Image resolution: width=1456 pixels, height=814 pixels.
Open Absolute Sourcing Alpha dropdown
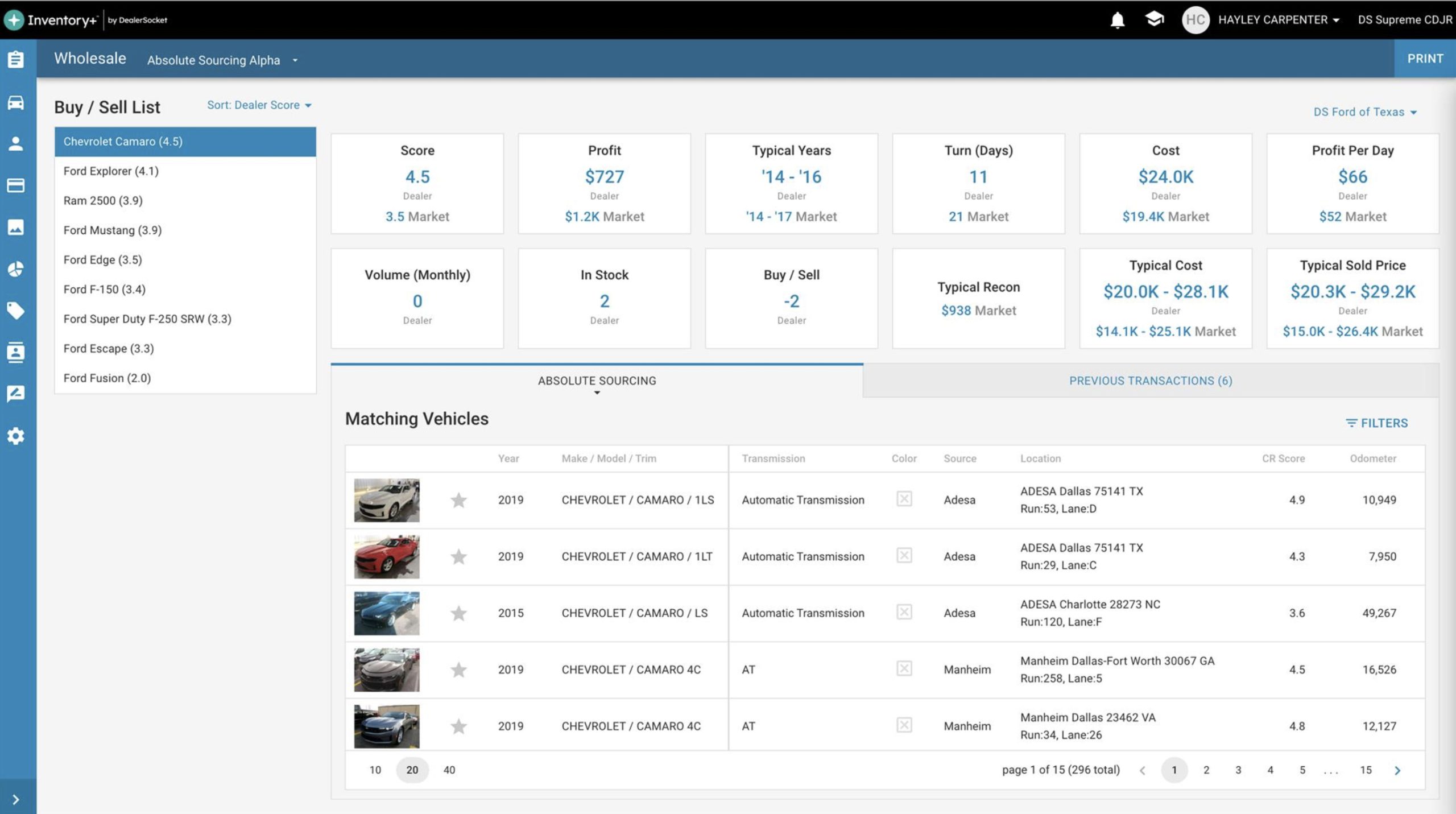point(222,60)
